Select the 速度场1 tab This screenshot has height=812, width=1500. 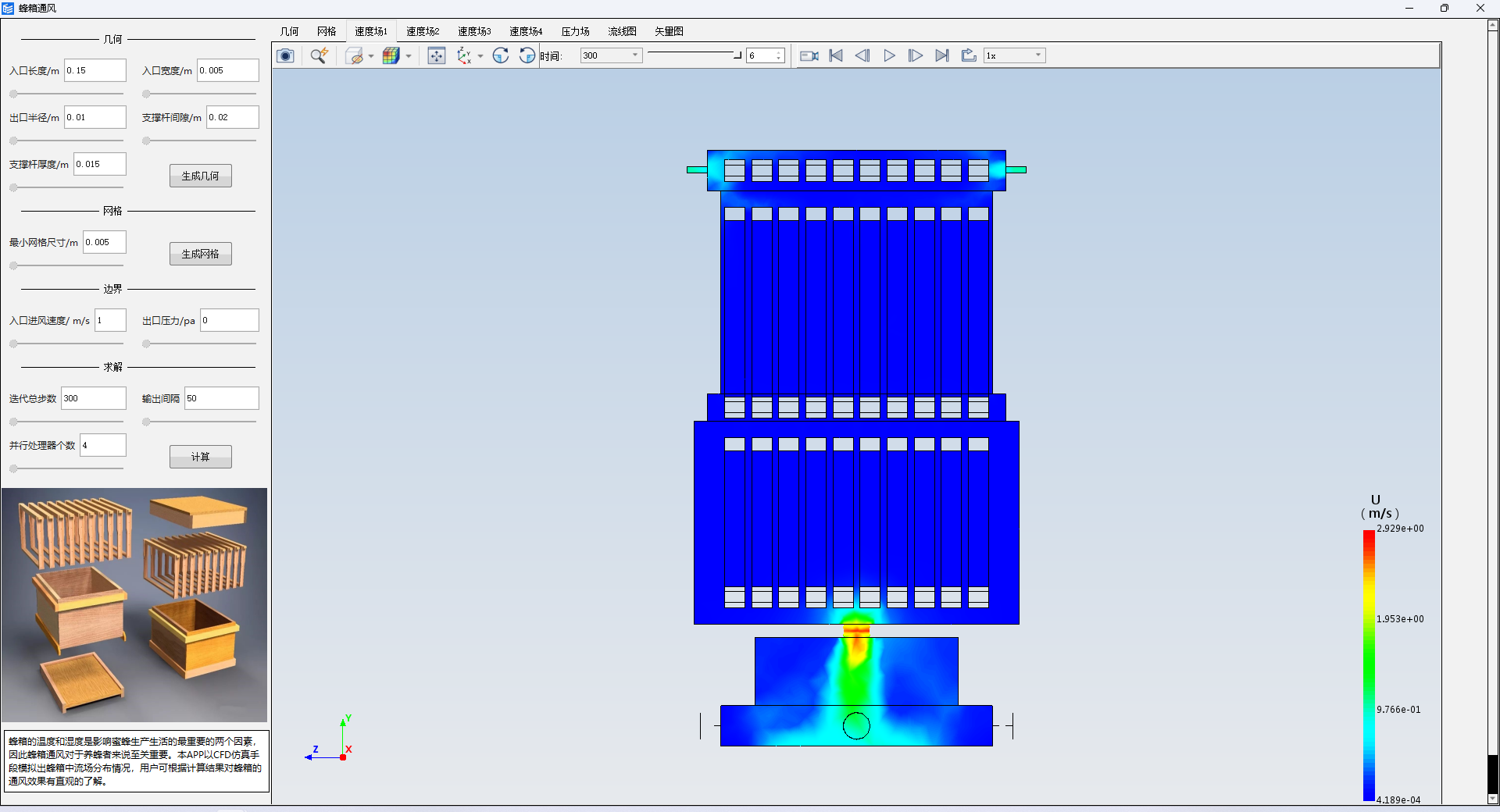371,31
